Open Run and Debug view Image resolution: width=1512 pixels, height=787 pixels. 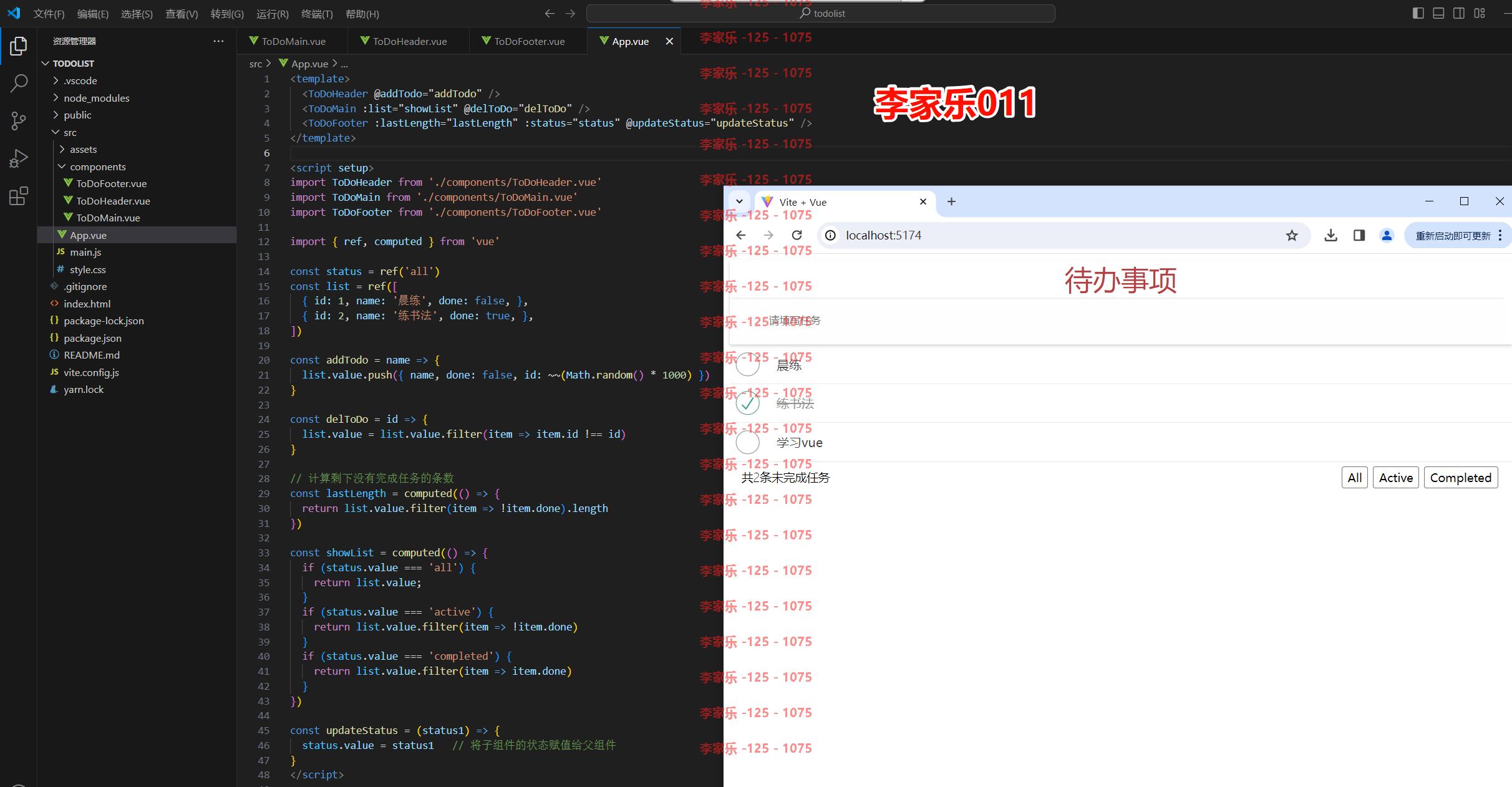19,158
